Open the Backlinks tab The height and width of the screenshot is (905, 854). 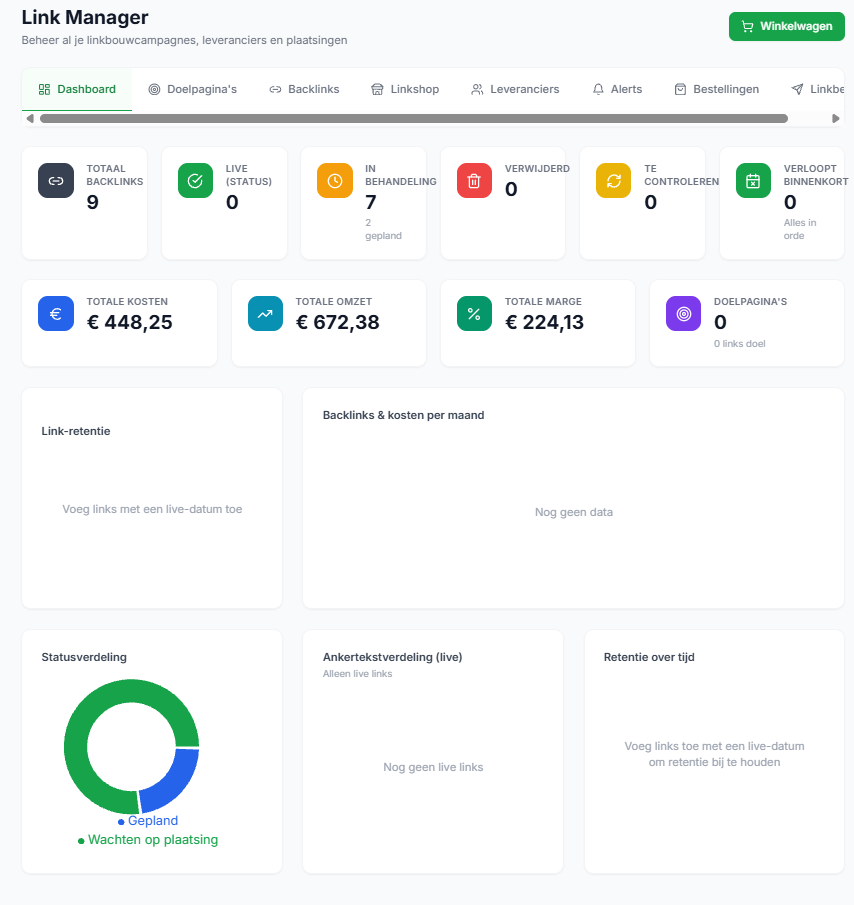click(304, 89)
